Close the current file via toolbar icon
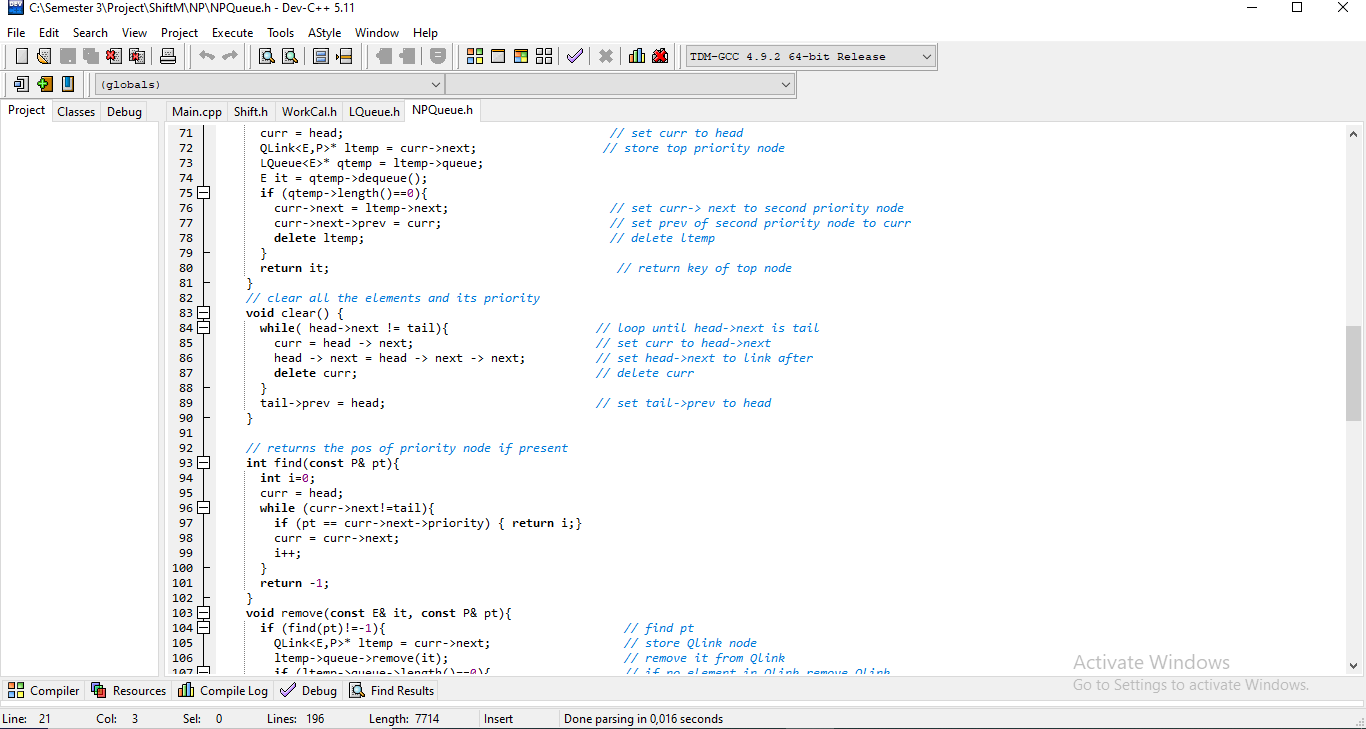1366x729 pixels. pos(113,56)
